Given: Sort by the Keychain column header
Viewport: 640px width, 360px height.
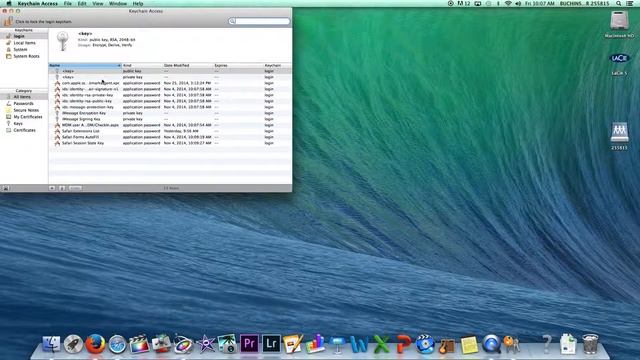Looking at the screenshot, I should tap(277, 65).
